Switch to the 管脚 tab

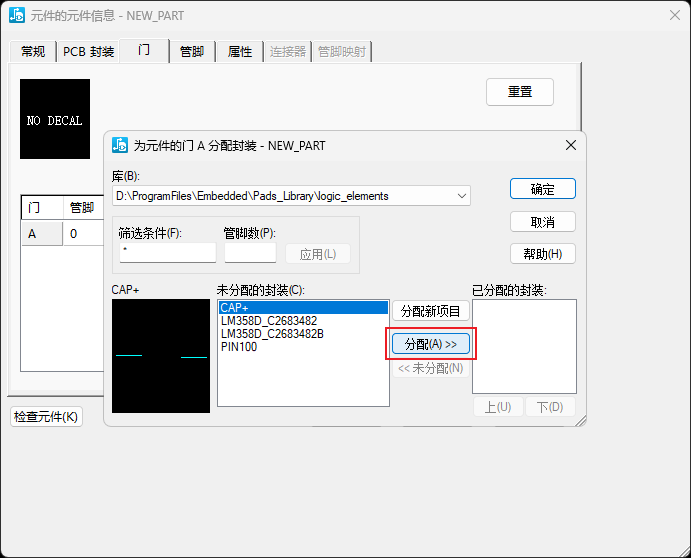point(192,51)
